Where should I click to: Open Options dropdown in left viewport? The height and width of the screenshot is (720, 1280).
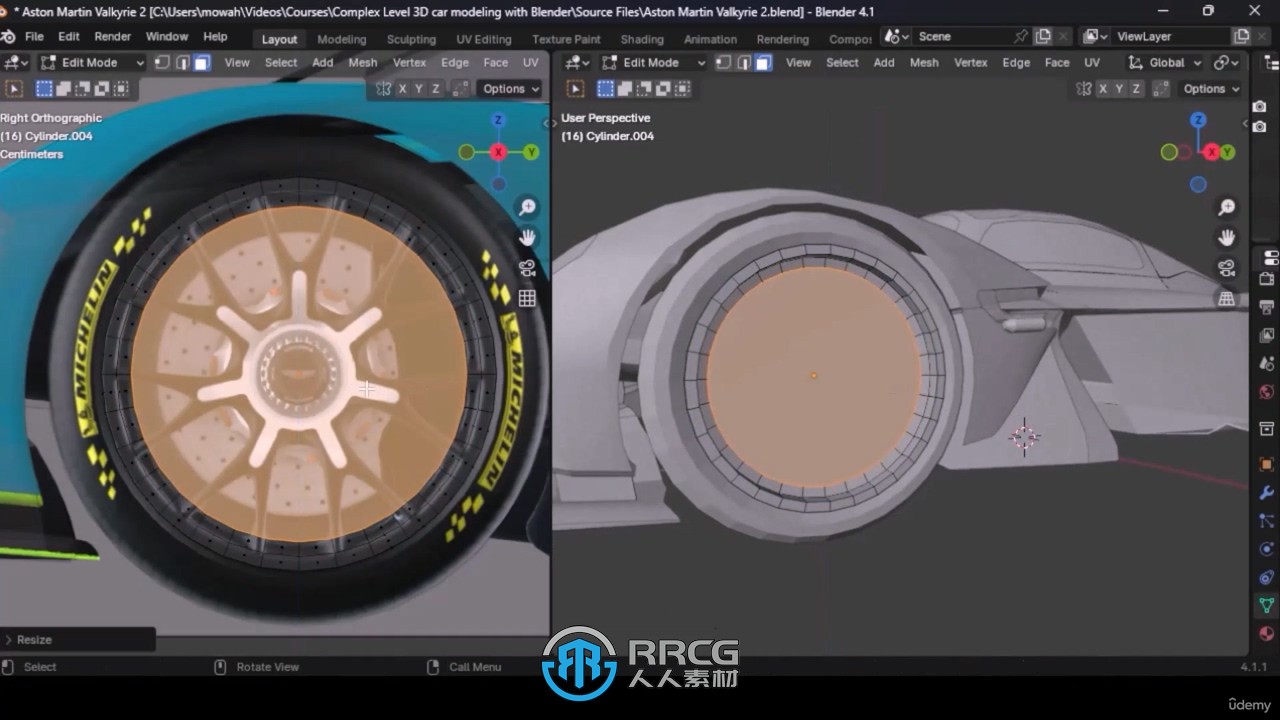(x=511, y=88)
